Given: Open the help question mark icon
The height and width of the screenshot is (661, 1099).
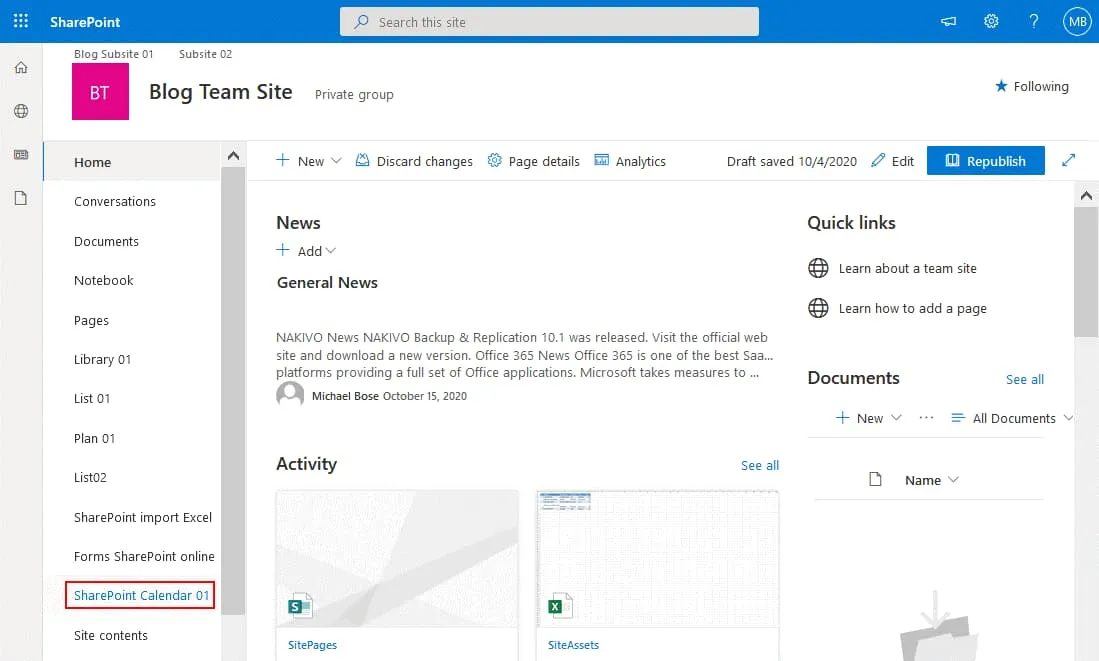Looking at the screenshot, I should point(1033,21).
